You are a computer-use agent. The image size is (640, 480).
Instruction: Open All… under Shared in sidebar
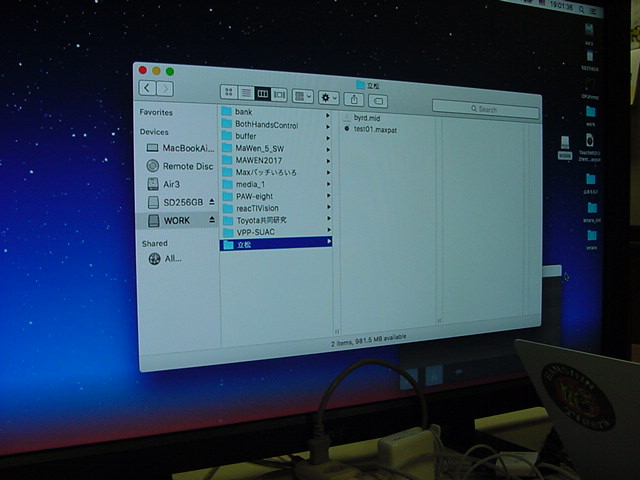[165, 259]
